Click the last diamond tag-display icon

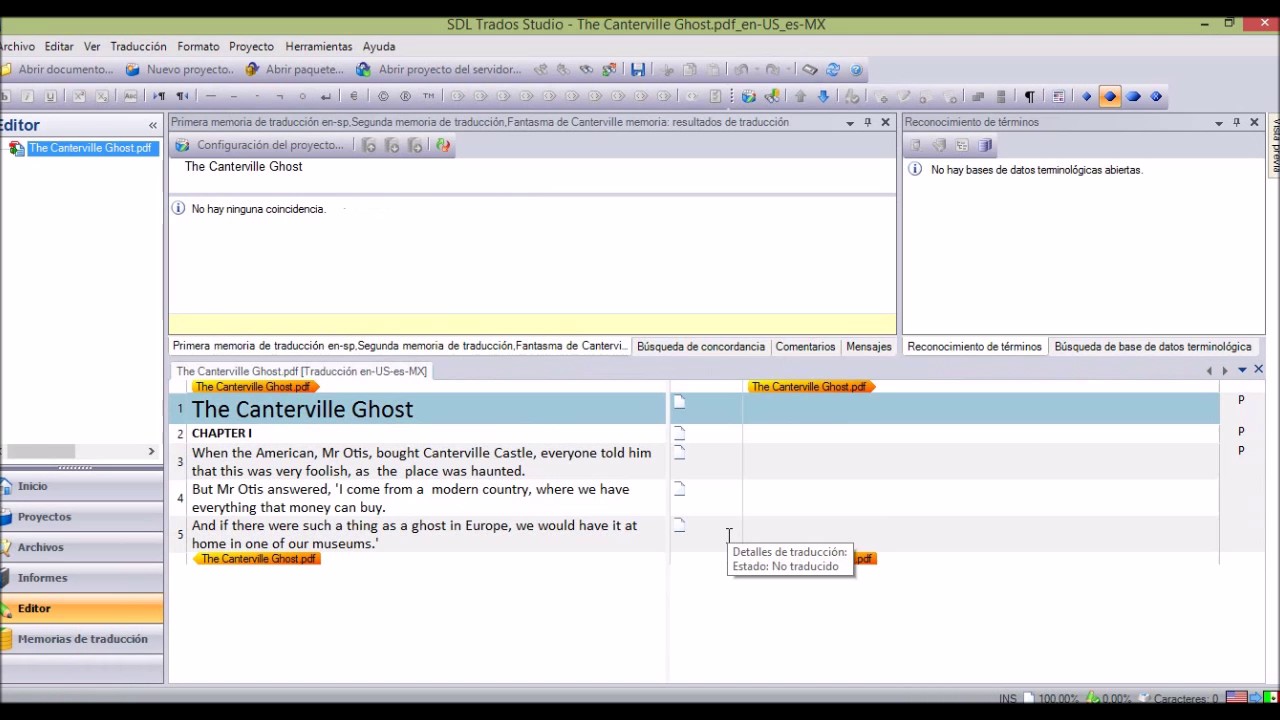[x=1157, y=97]
